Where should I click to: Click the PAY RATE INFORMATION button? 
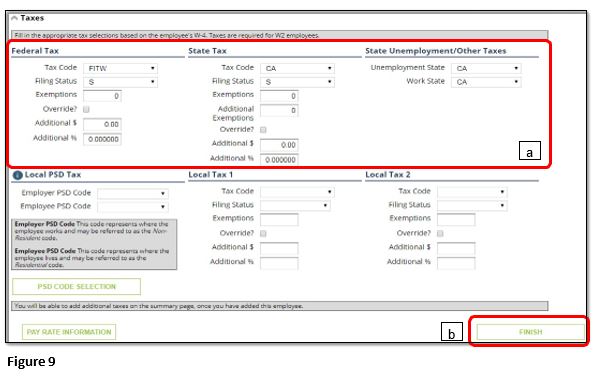(x=69, y=332)
